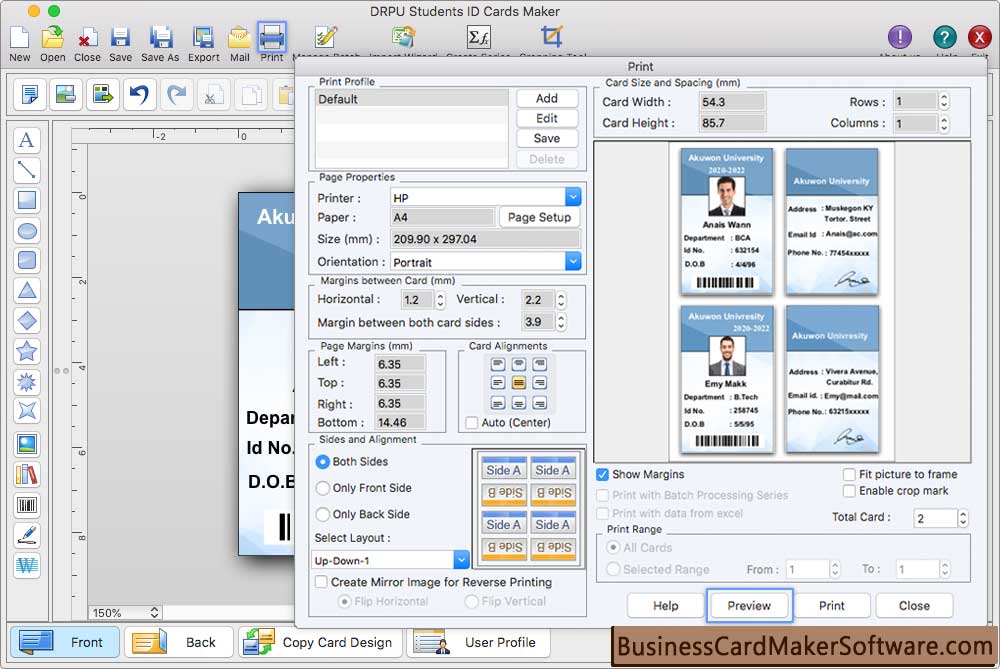Viewport: 1000px width, 669px height.
Task: Click the Save icon in top toolbar
Action: 120,38
